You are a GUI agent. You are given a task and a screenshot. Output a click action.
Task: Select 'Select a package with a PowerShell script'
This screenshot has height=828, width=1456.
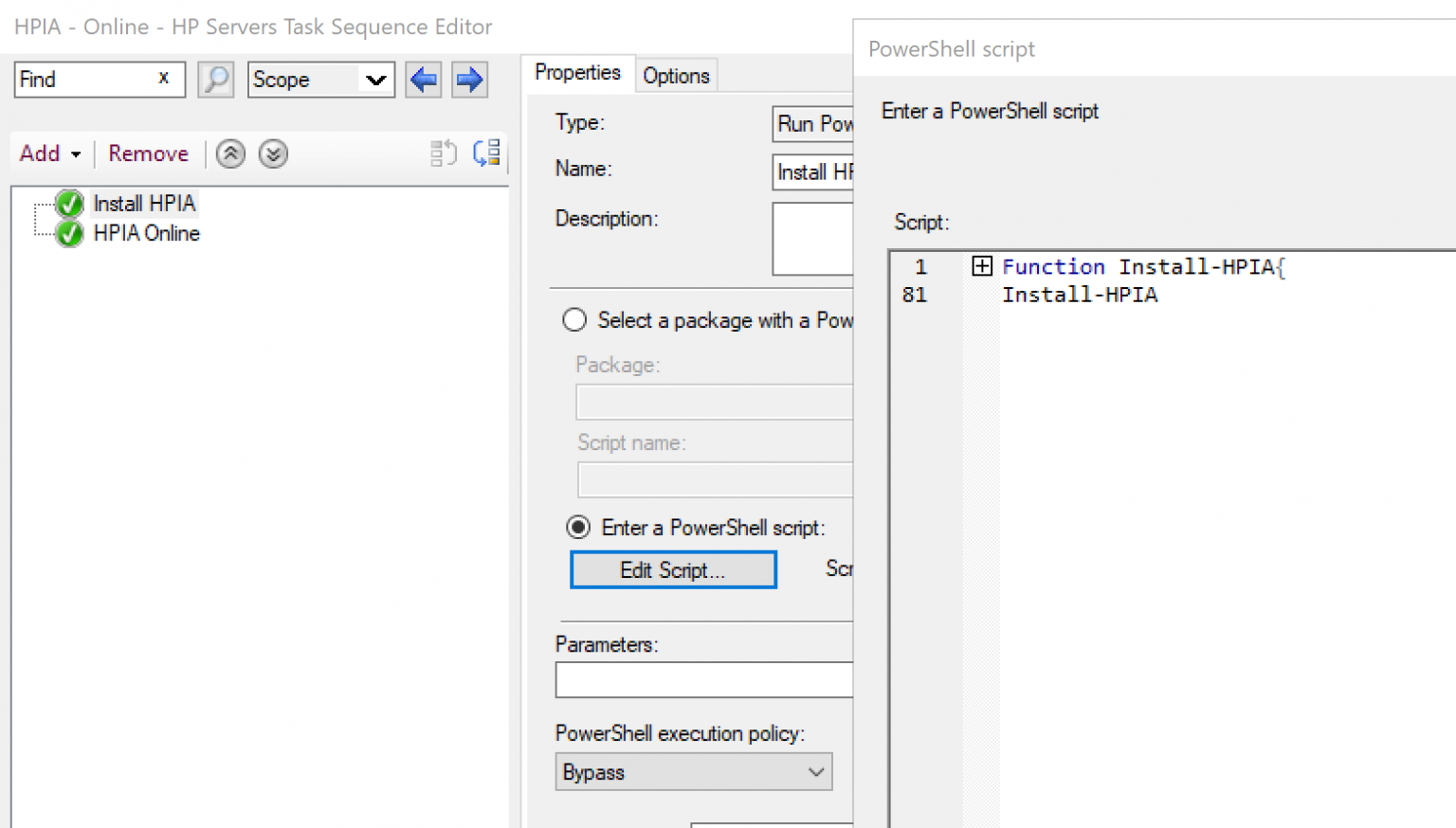574,320
